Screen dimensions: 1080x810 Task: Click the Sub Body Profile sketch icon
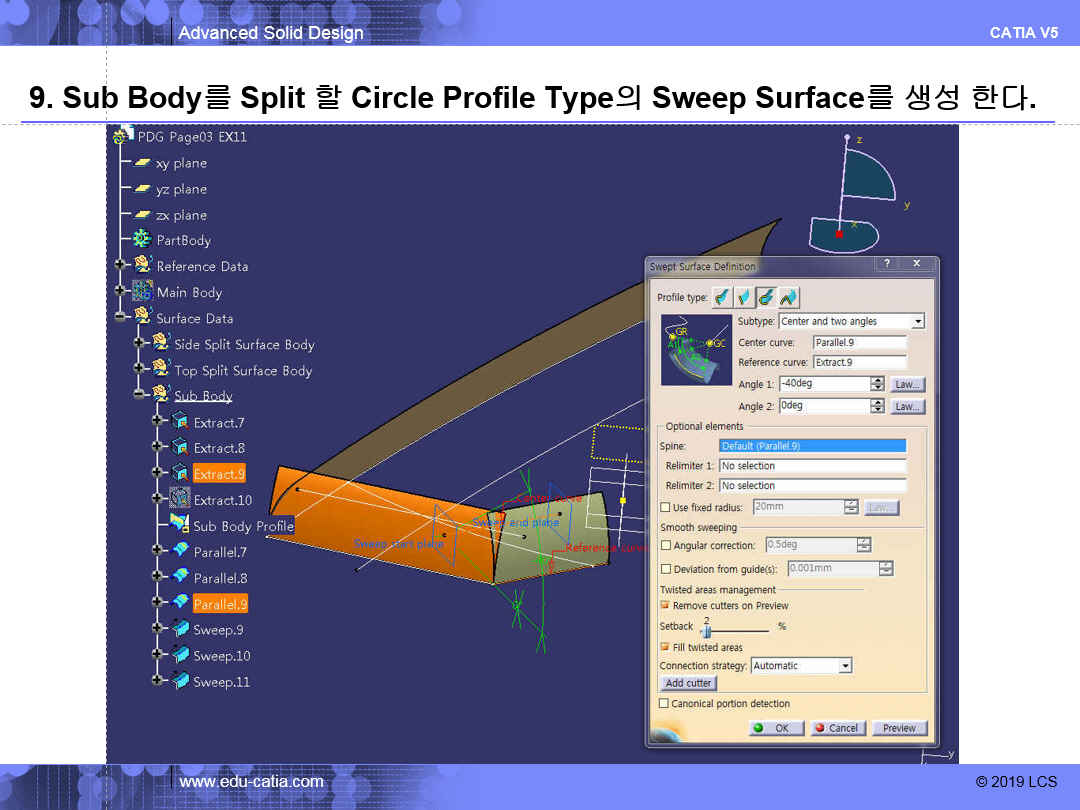pyautogui.click(x=179, y=525)
